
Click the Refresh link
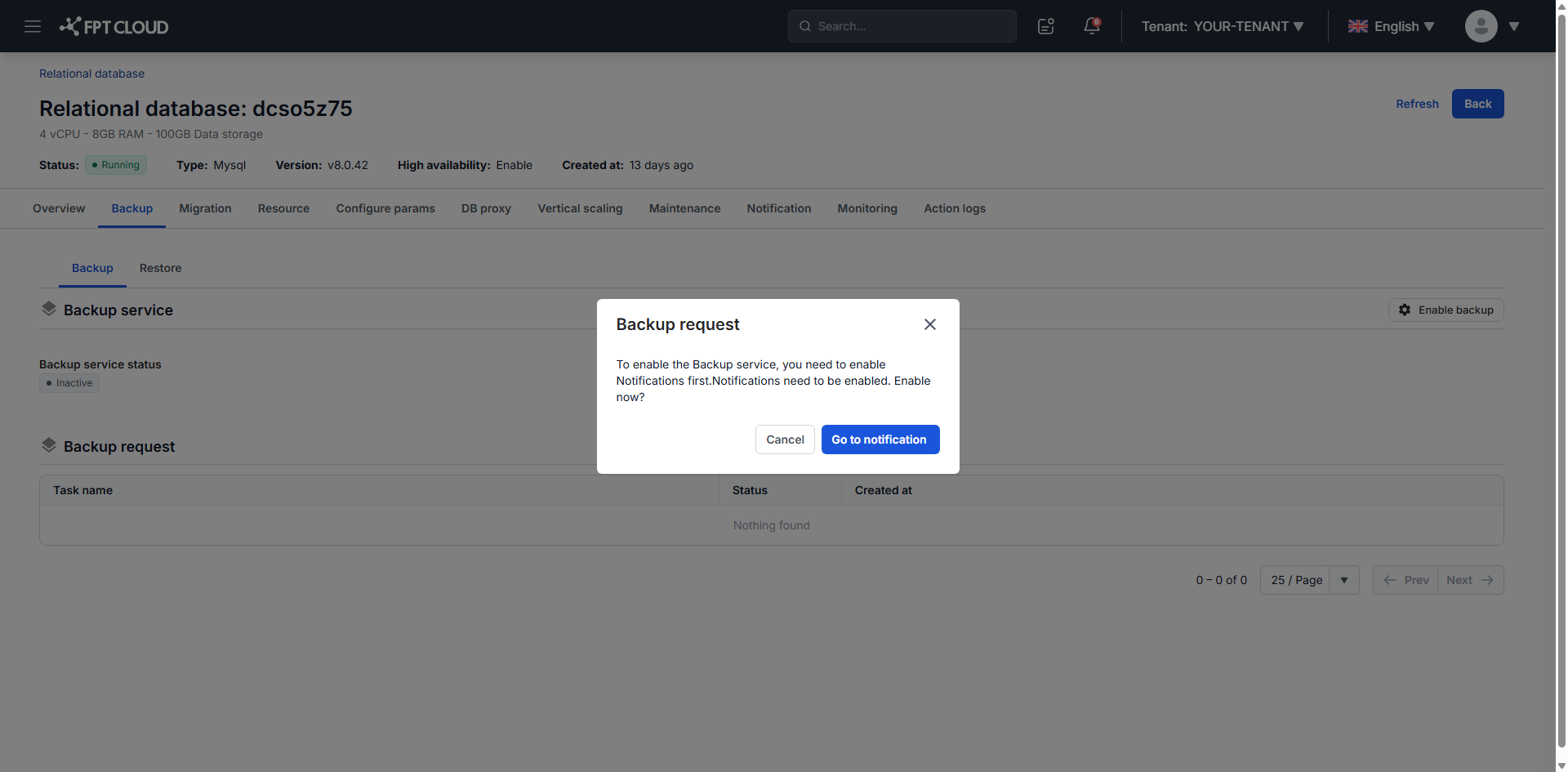click(1417, 104)
